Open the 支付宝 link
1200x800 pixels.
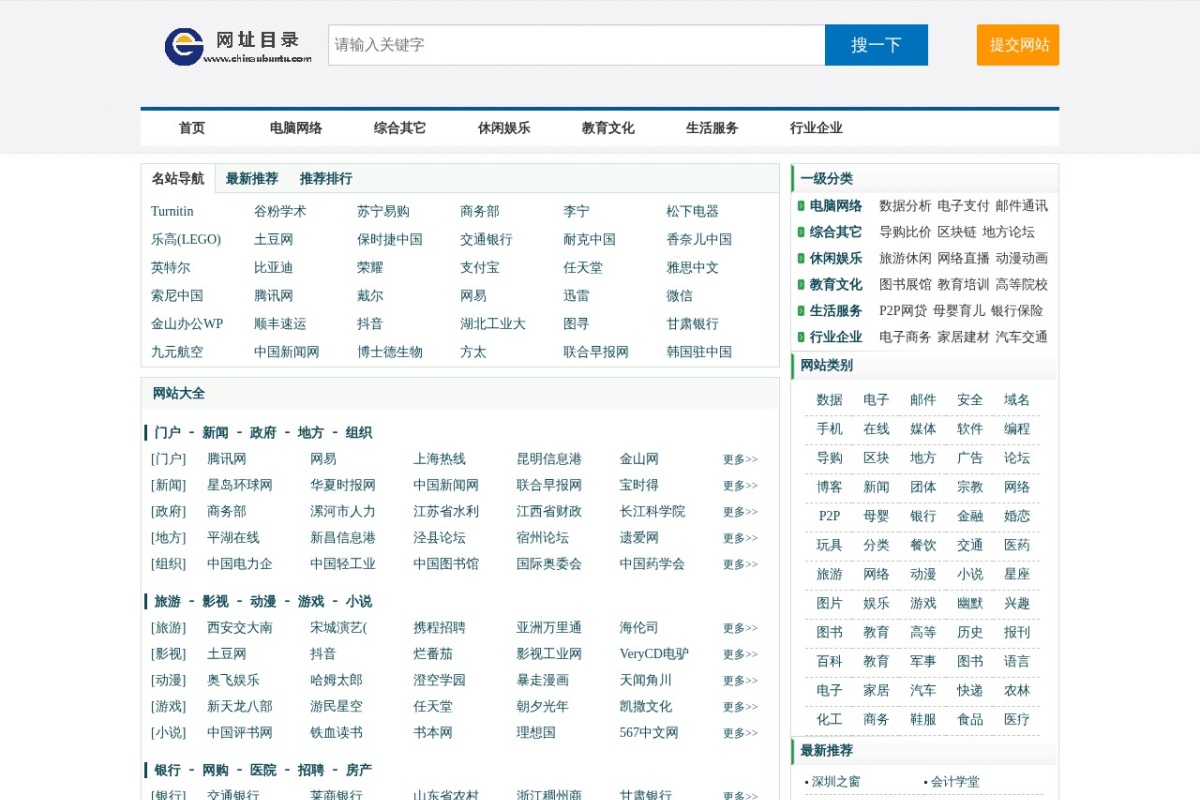(480, 268)
